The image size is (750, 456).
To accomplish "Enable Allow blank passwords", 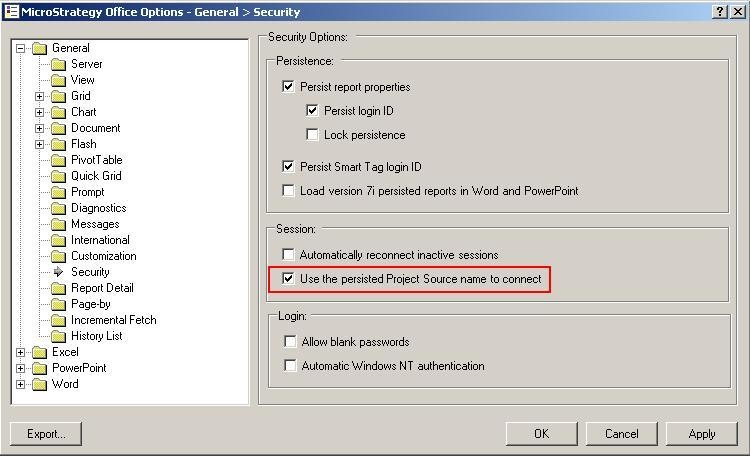I will [290, 342].
